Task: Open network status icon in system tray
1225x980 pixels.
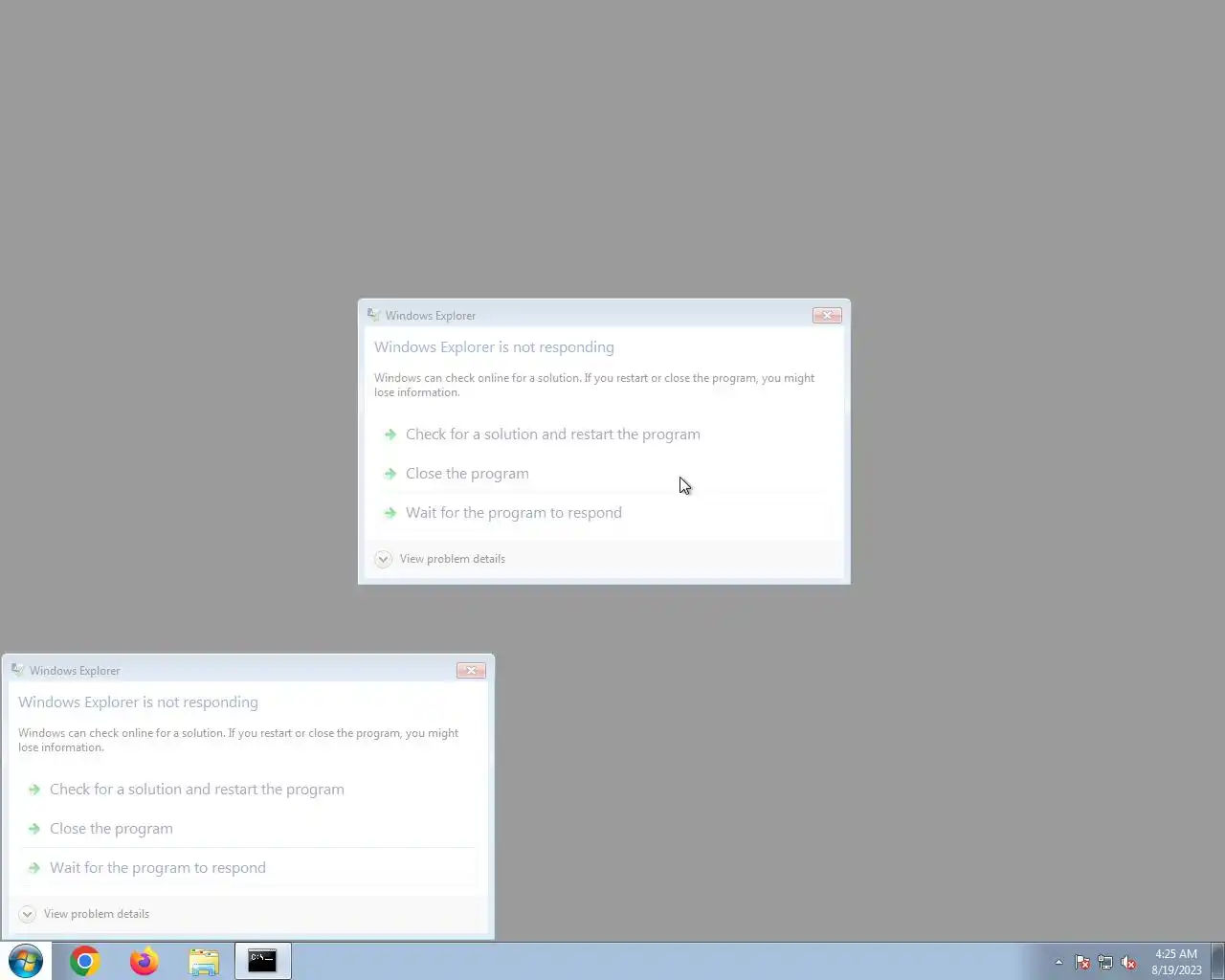Action: pyautogui.click(x=1105, y=962)
